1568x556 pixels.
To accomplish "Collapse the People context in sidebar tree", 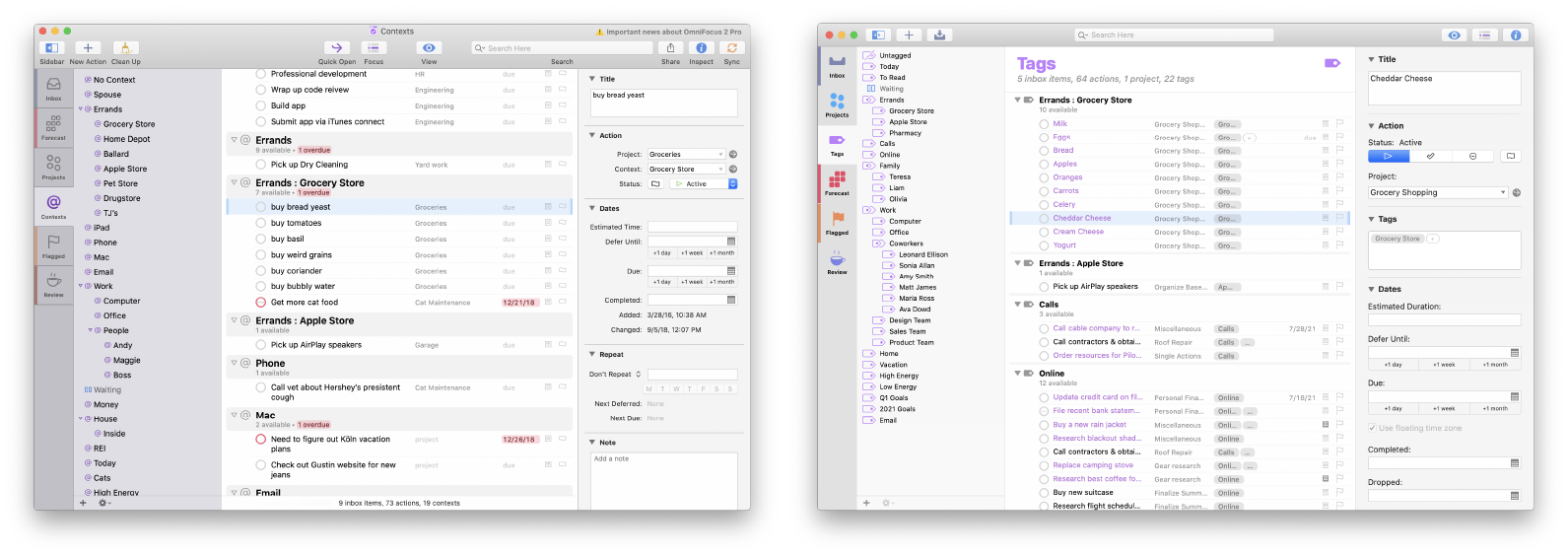I will (x=91, y=330).
